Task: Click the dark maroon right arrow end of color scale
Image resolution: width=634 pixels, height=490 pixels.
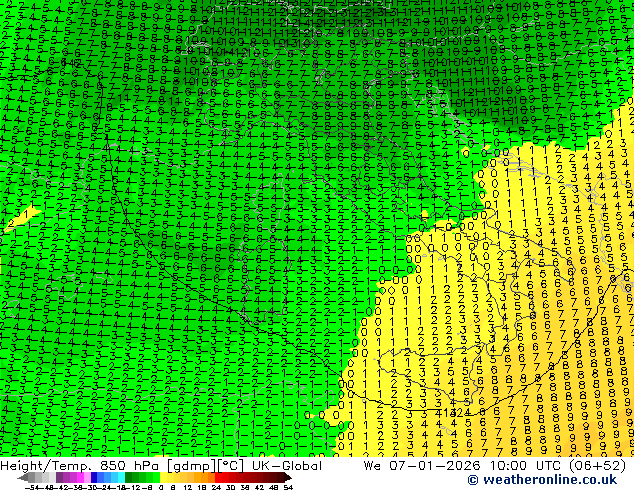Action: click(288, 478)
